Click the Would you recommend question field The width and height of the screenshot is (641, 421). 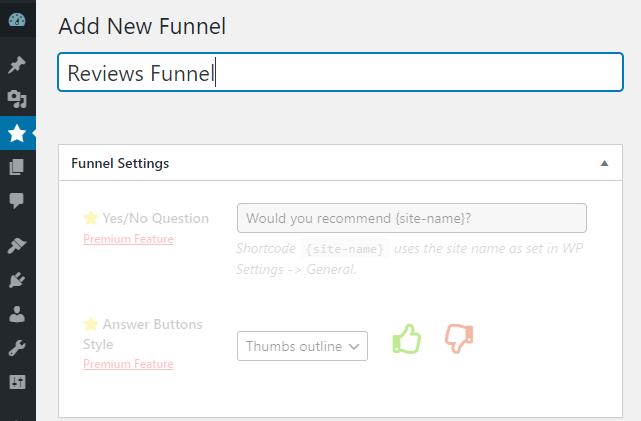(x=411, y=218)
